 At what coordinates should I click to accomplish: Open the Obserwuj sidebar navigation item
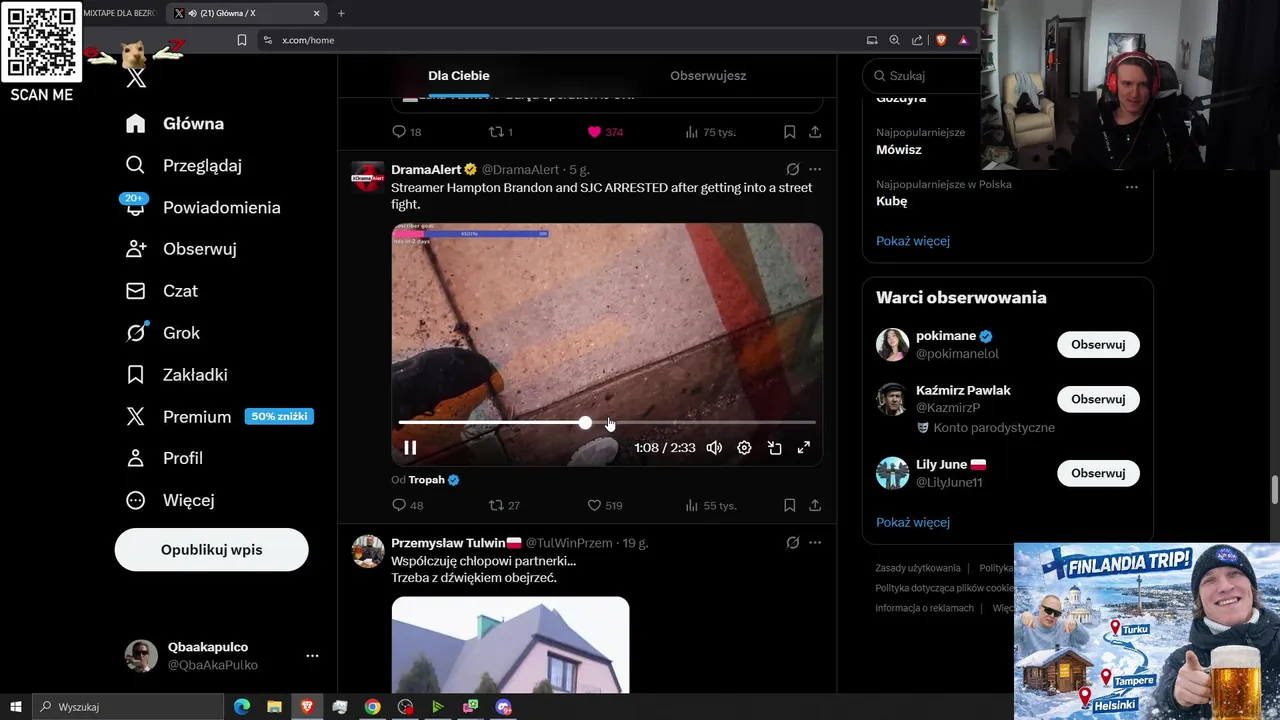coord(181,249)
